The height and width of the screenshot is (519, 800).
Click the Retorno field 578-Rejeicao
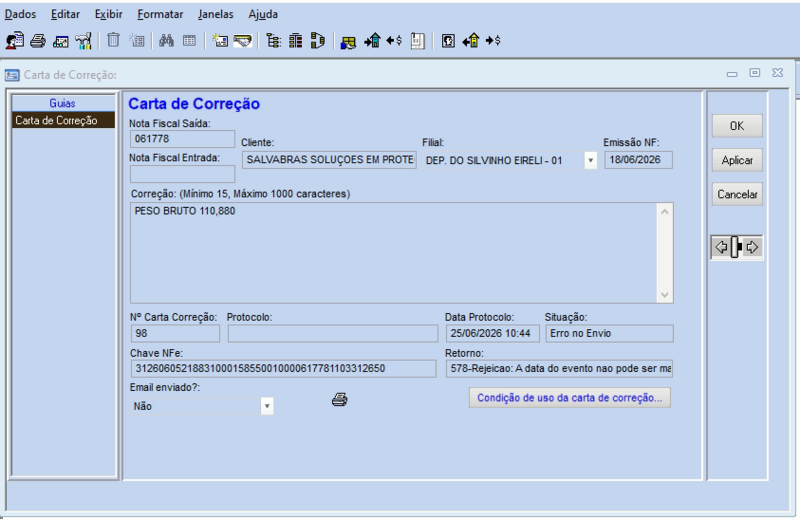pos(559,368)
